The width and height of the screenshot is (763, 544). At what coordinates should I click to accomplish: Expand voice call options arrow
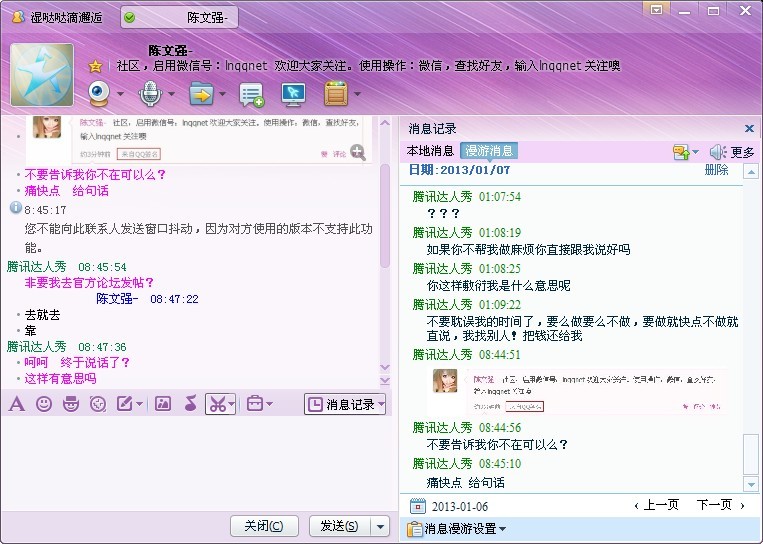coord(171,94)
